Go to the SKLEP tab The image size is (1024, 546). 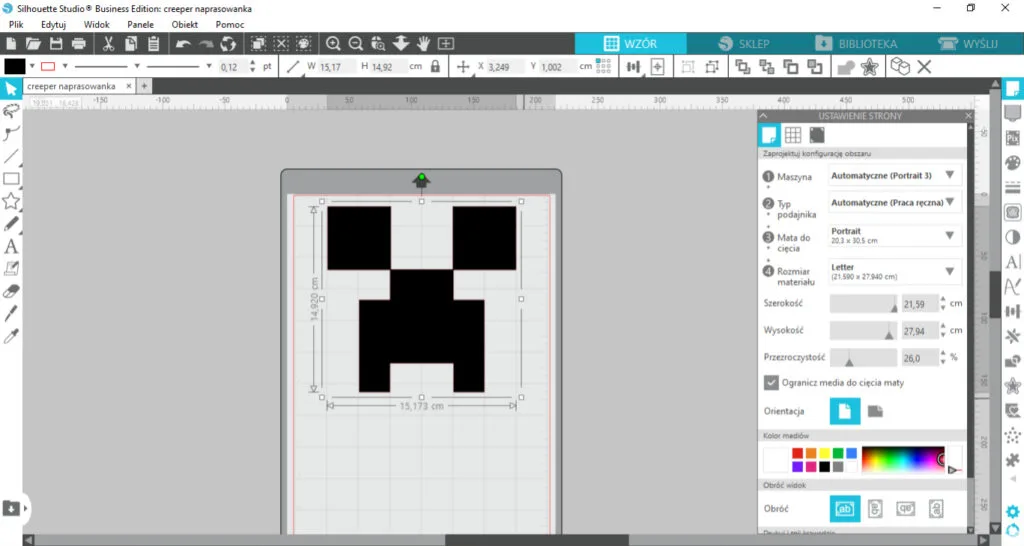(743, 44)
